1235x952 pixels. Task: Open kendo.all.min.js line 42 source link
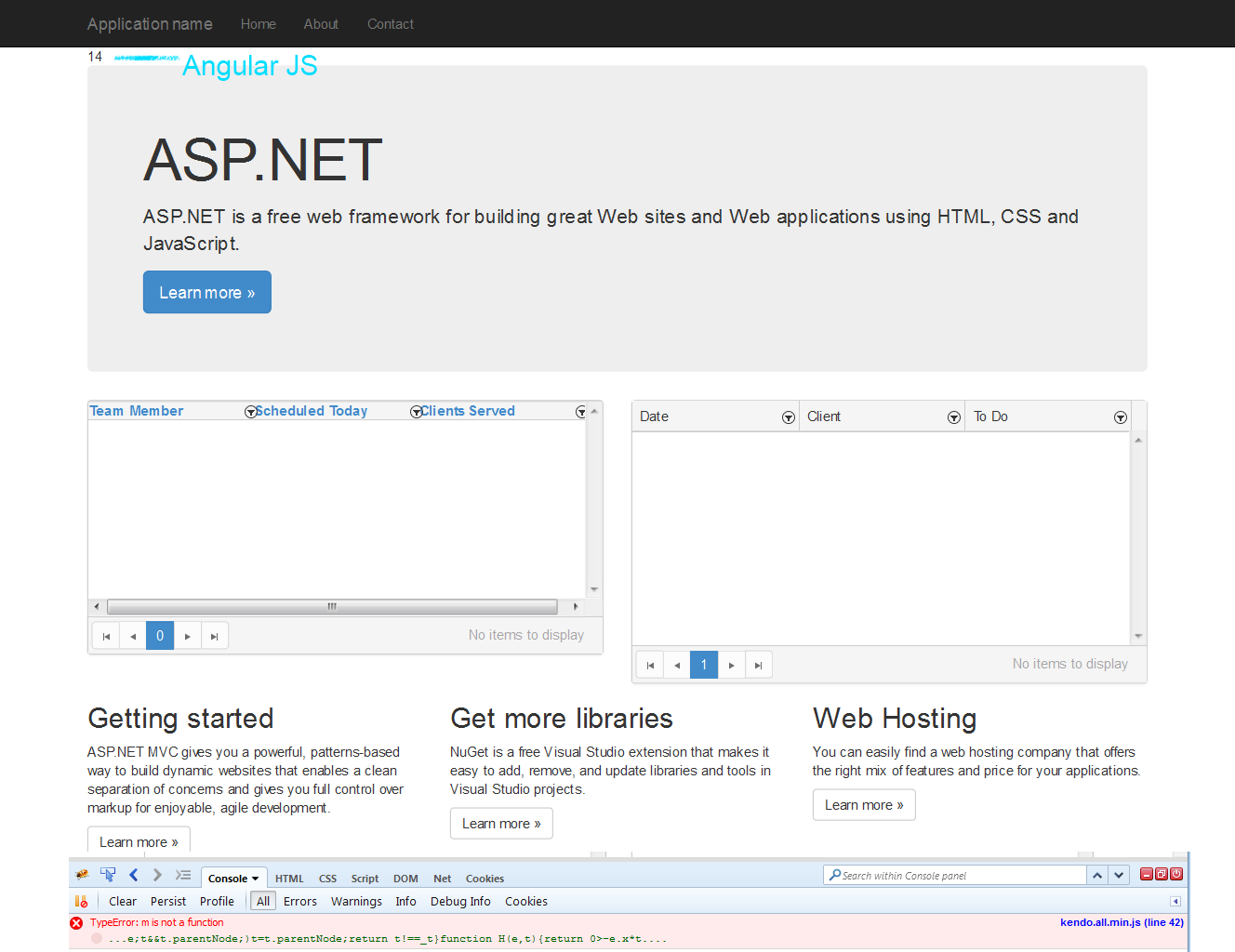pyautogui.click(x=1122, y=922)
